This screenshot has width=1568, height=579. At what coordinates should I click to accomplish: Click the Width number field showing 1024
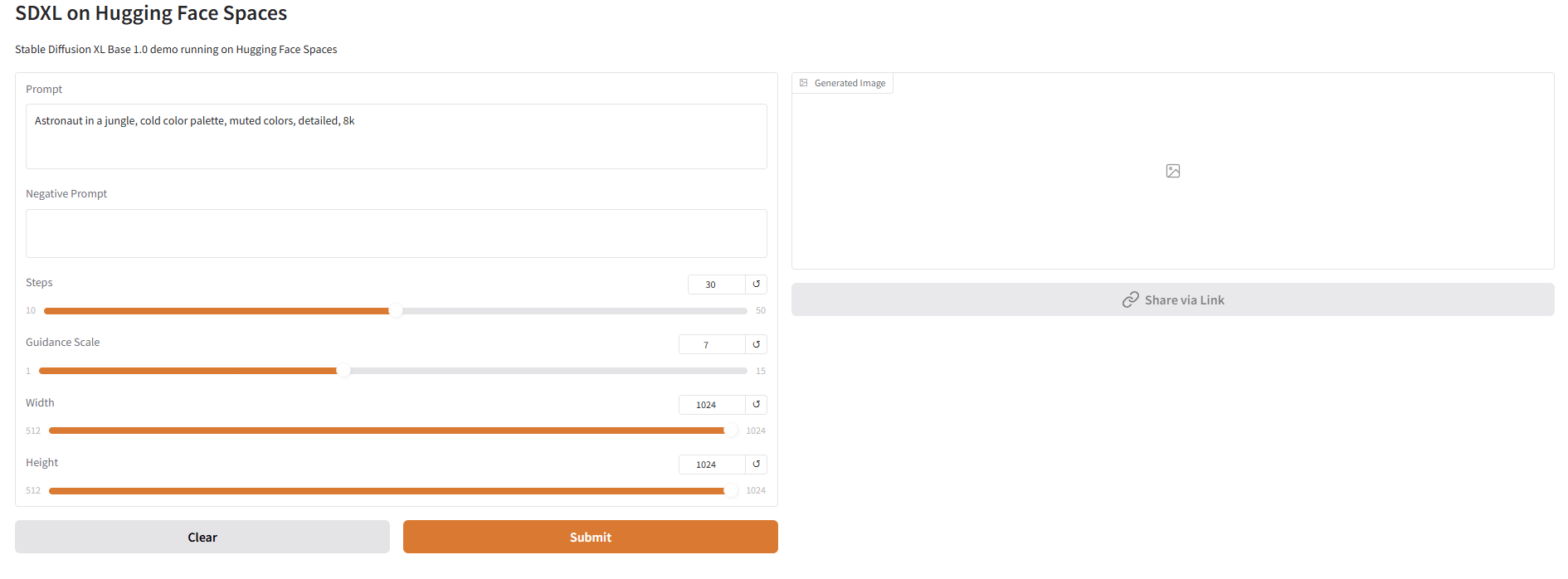click(711, 405)
